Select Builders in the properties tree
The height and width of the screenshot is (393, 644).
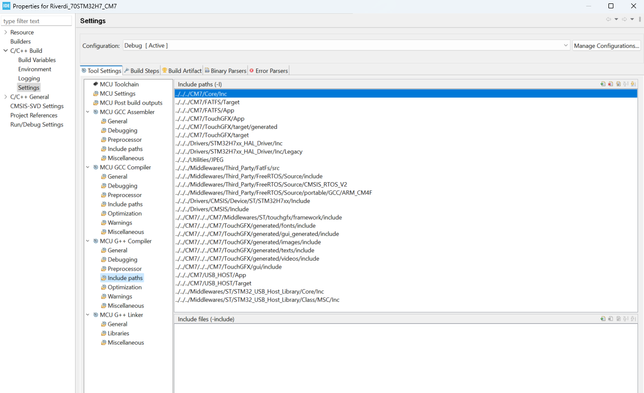point(21,41)
